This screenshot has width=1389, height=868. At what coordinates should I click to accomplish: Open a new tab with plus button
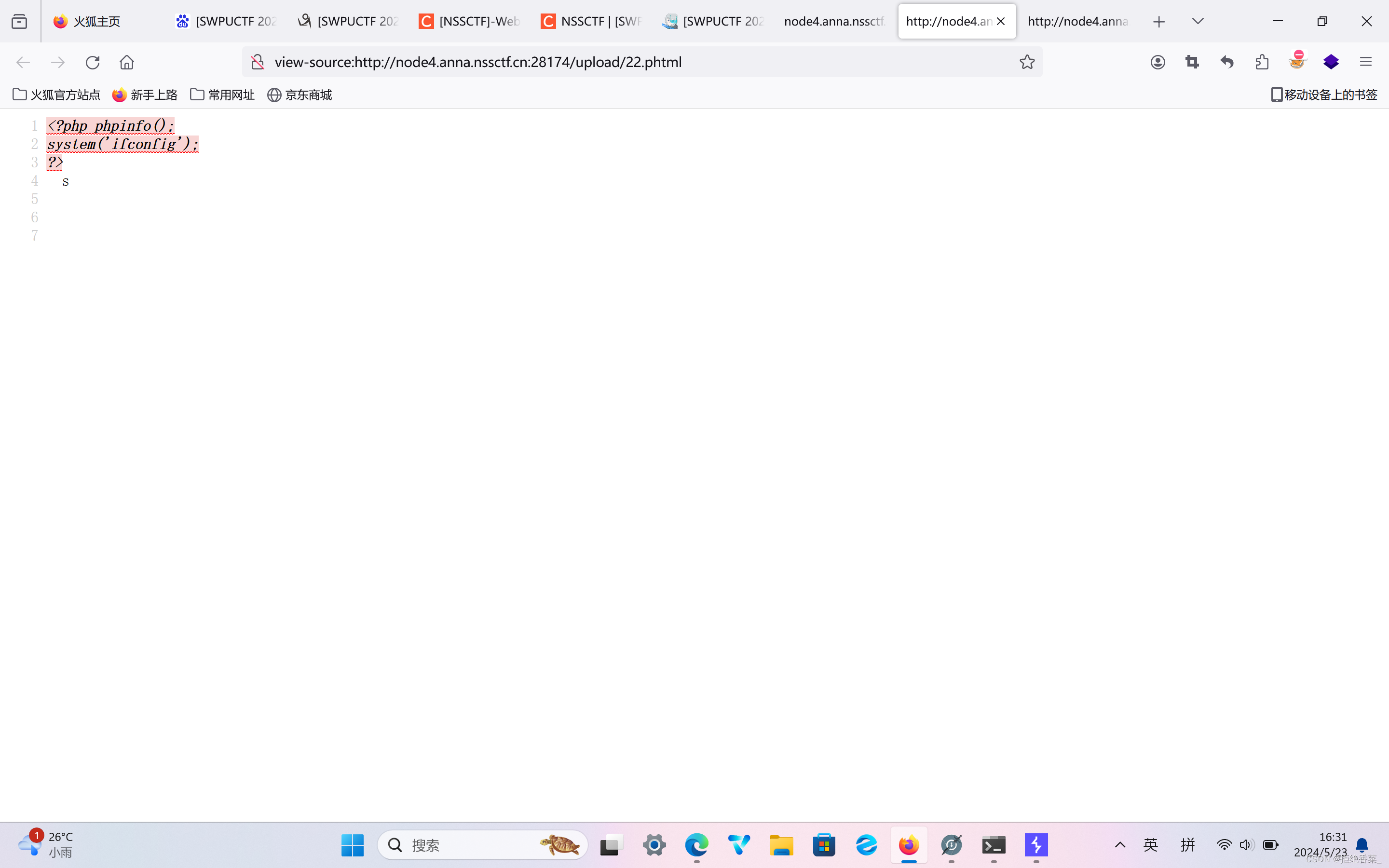click(1159, 21)
